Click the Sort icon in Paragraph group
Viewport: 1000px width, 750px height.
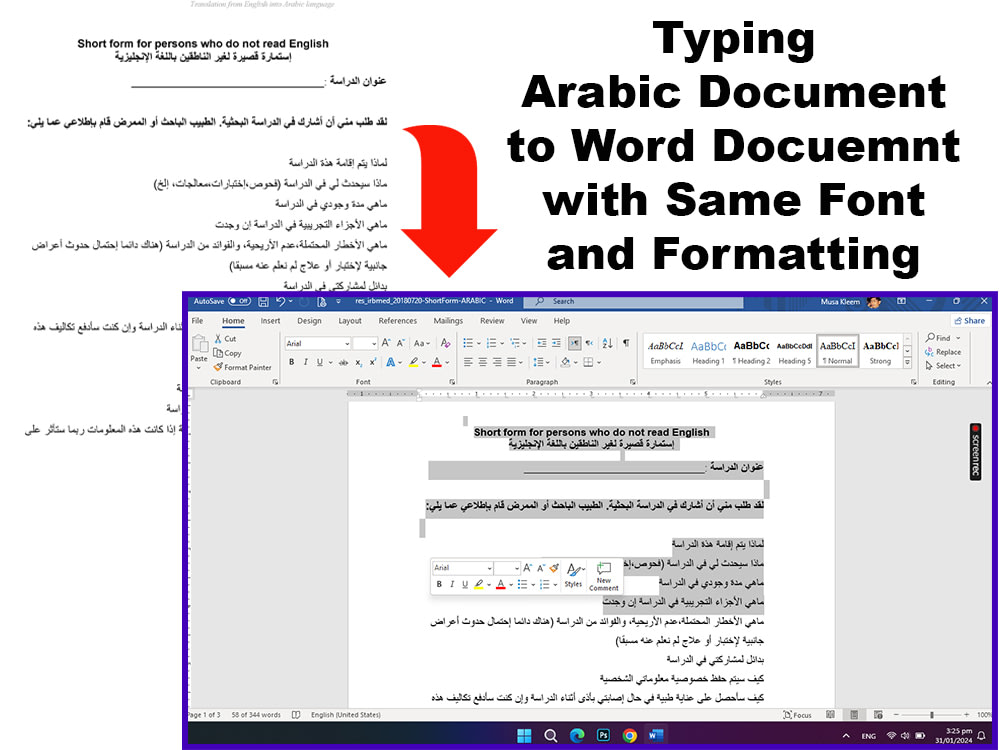(607, 343)
